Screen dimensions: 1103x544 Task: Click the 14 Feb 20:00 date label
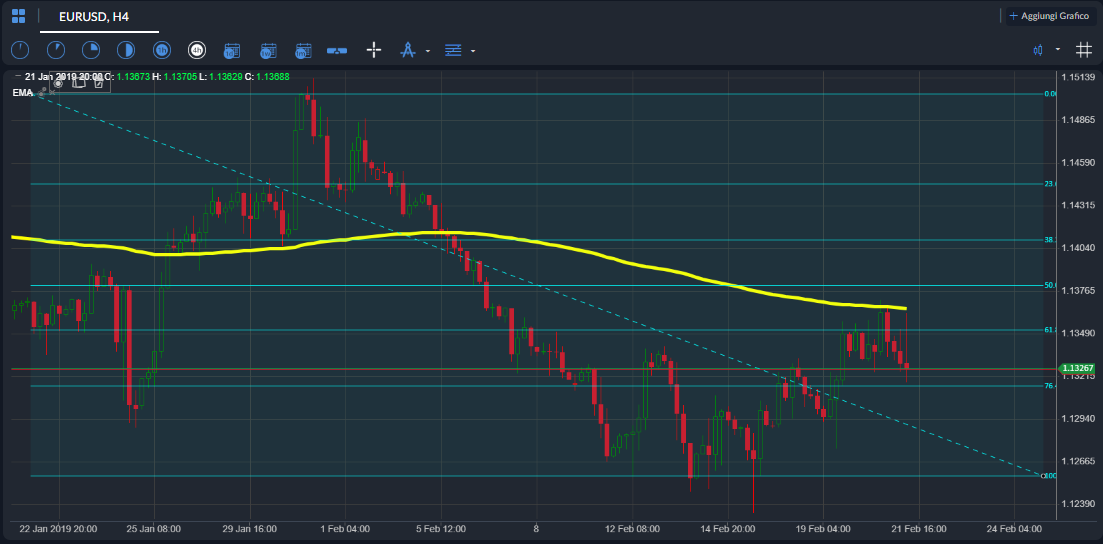pos(728,529)
